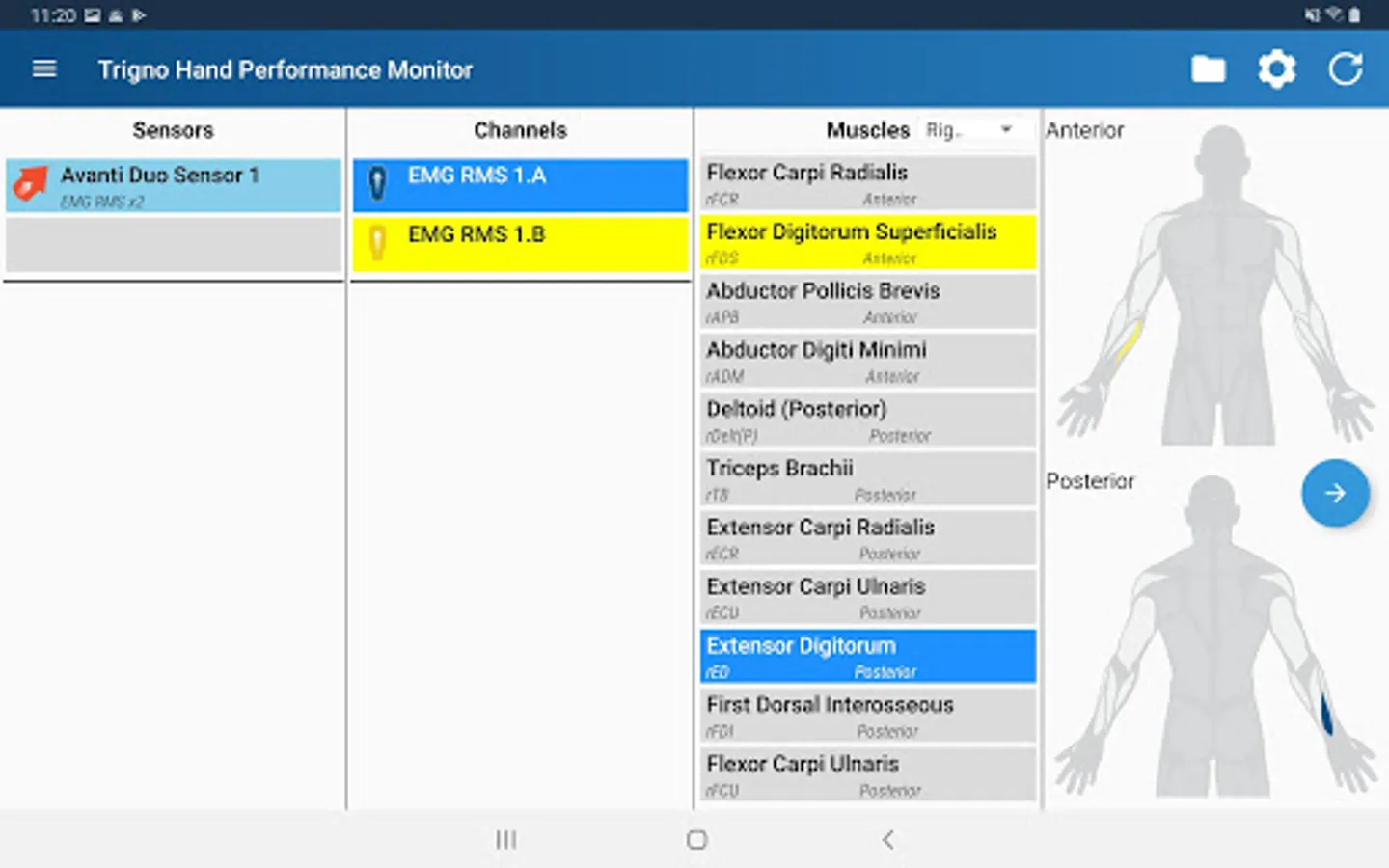The width and height of the screenshot is (1389, 868).
Task: Click the red sensor icon of Avanti Duo Sensor 1
Action: (31, 183)
